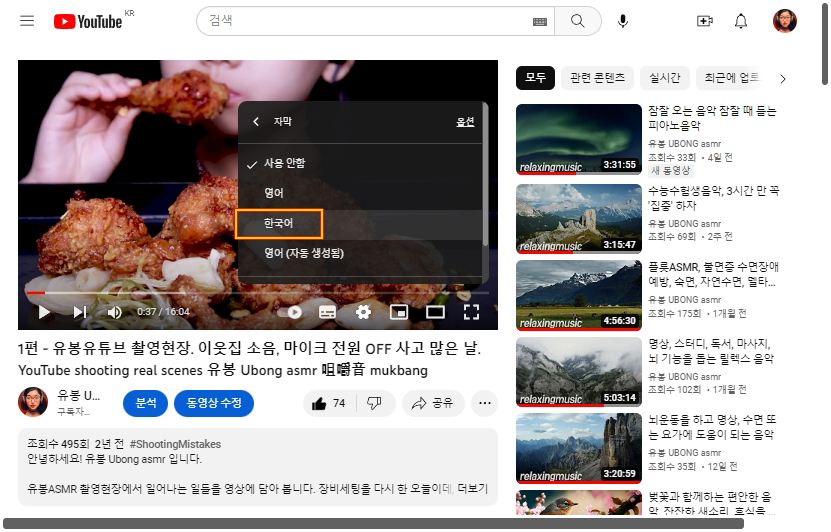Open the notifications bell
The height and width of the screenshot is (532, 831).
click(x=741, y=21)
